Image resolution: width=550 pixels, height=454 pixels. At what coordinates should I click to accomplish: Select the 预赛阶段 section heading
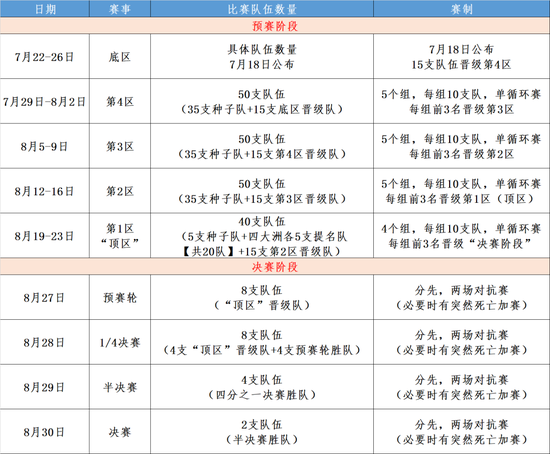coord(275,26)
